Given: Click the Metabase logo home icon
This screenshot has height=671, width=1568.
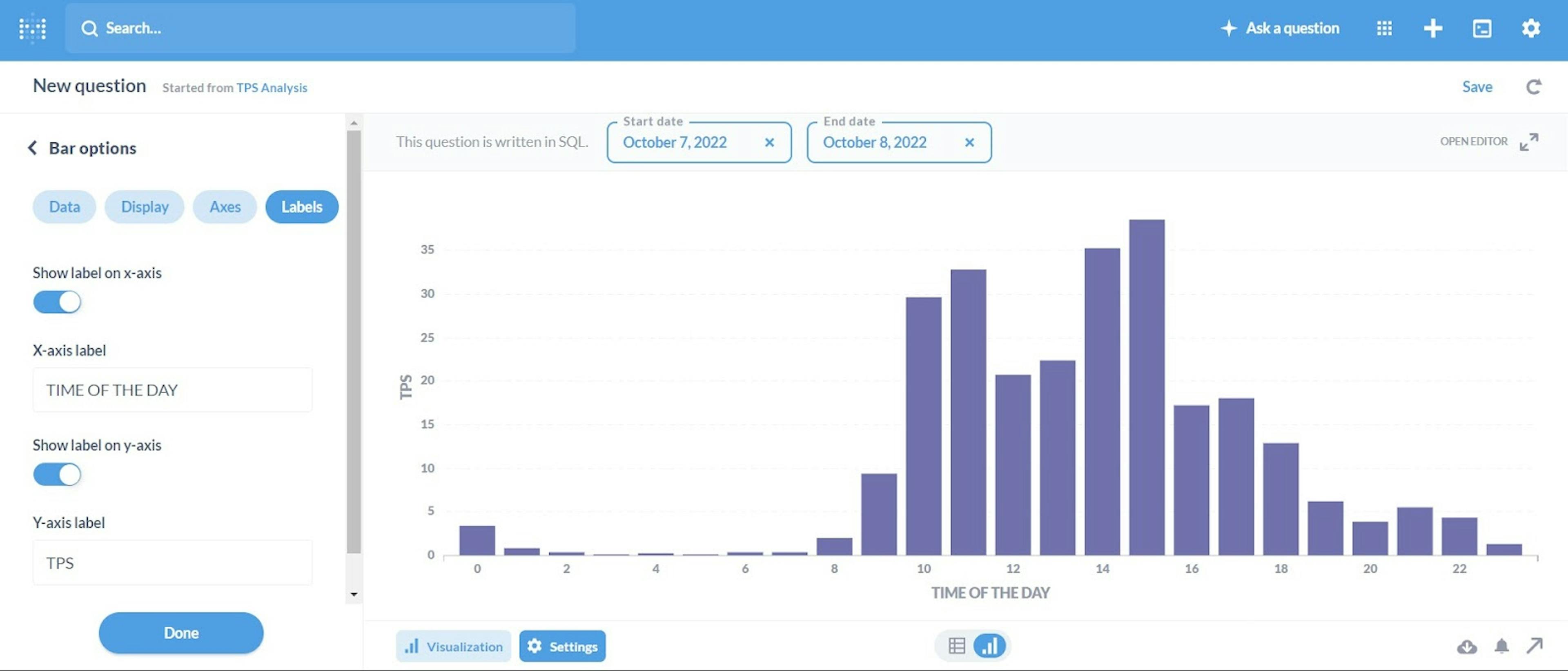Looking at the screenshot, I should click(x=32, y=29).
